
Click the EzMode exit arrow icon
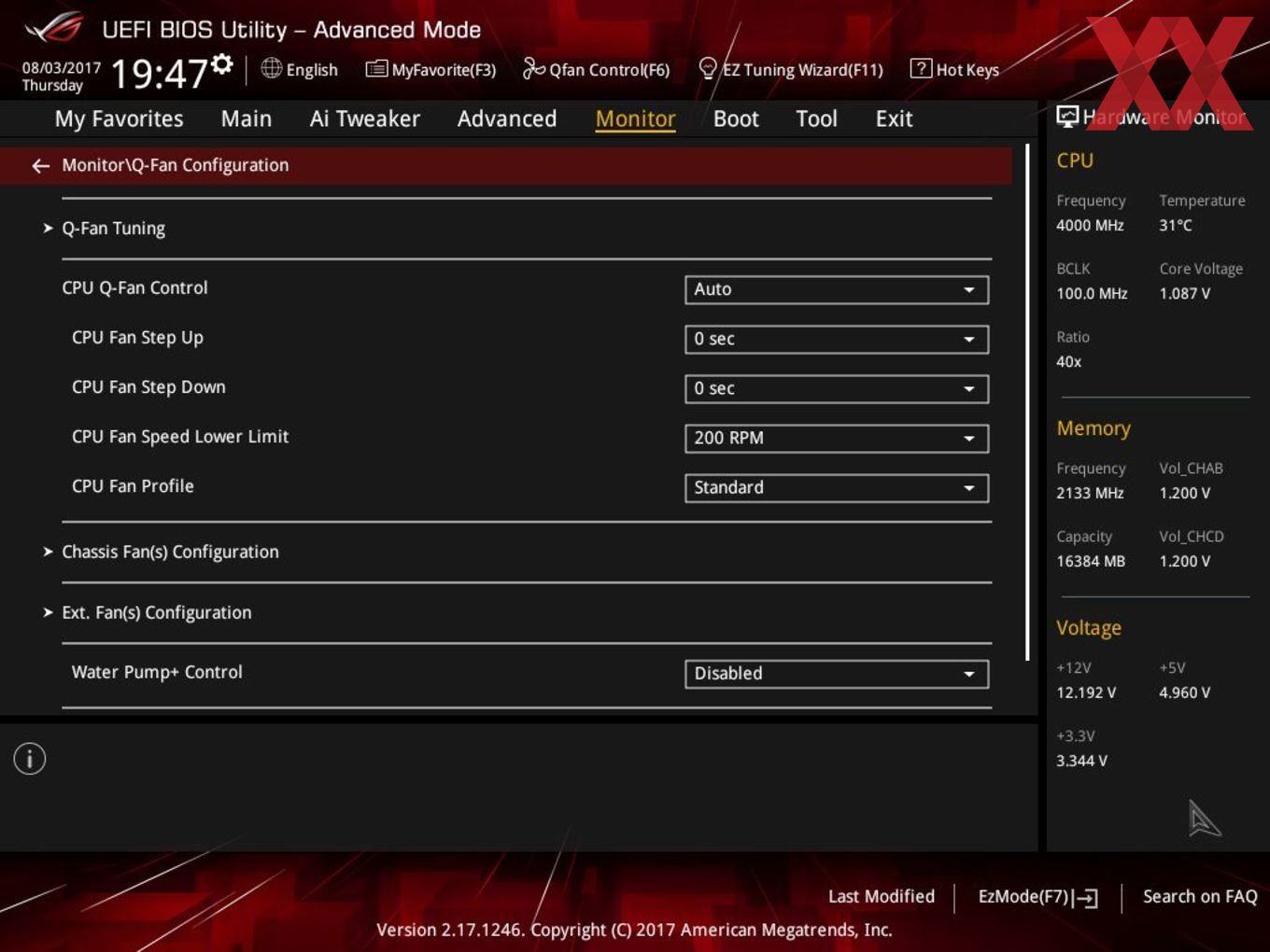coord(1085,898)
